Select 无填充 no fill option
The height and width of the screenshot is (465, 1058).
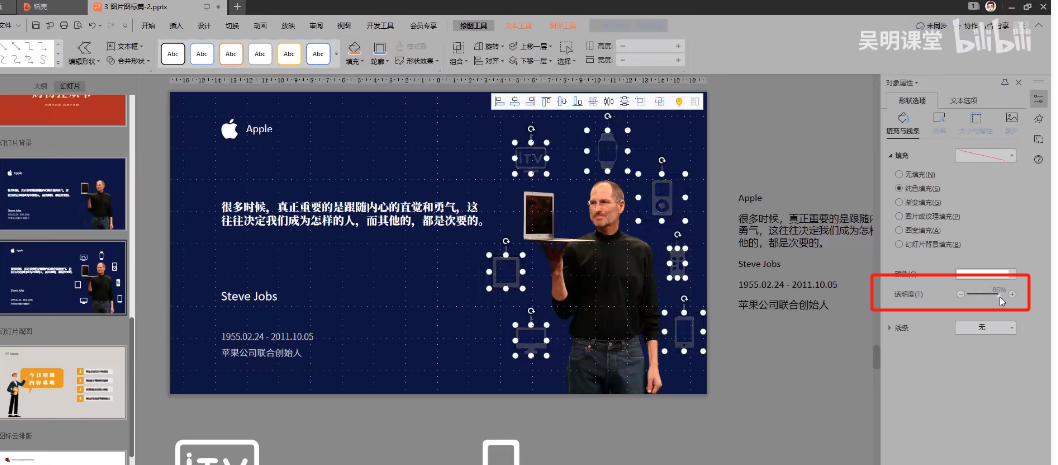tap(915, 175)
